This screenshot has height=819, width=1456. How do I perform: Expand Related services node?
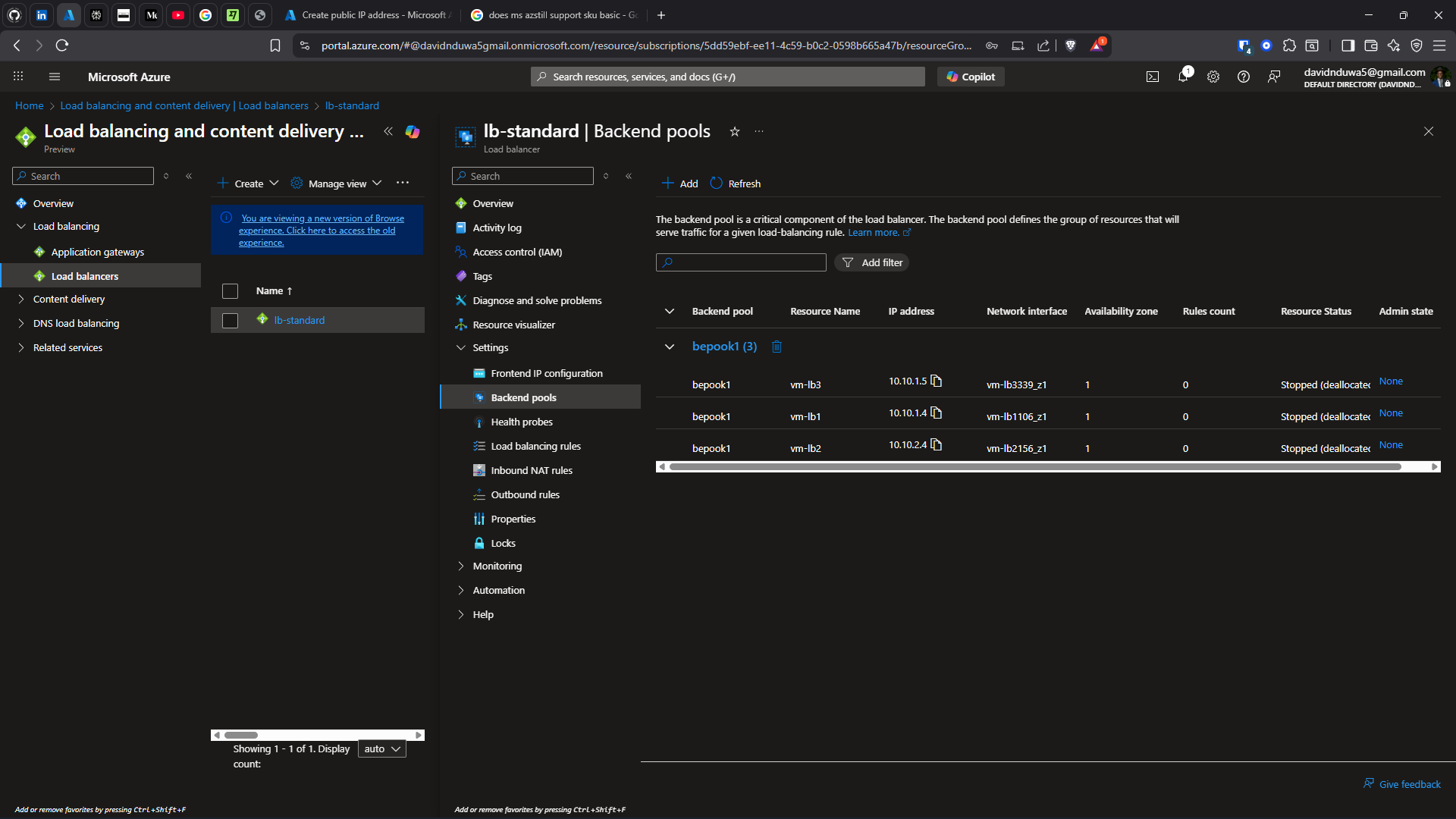pyautogui.click(x=21, y=347)
